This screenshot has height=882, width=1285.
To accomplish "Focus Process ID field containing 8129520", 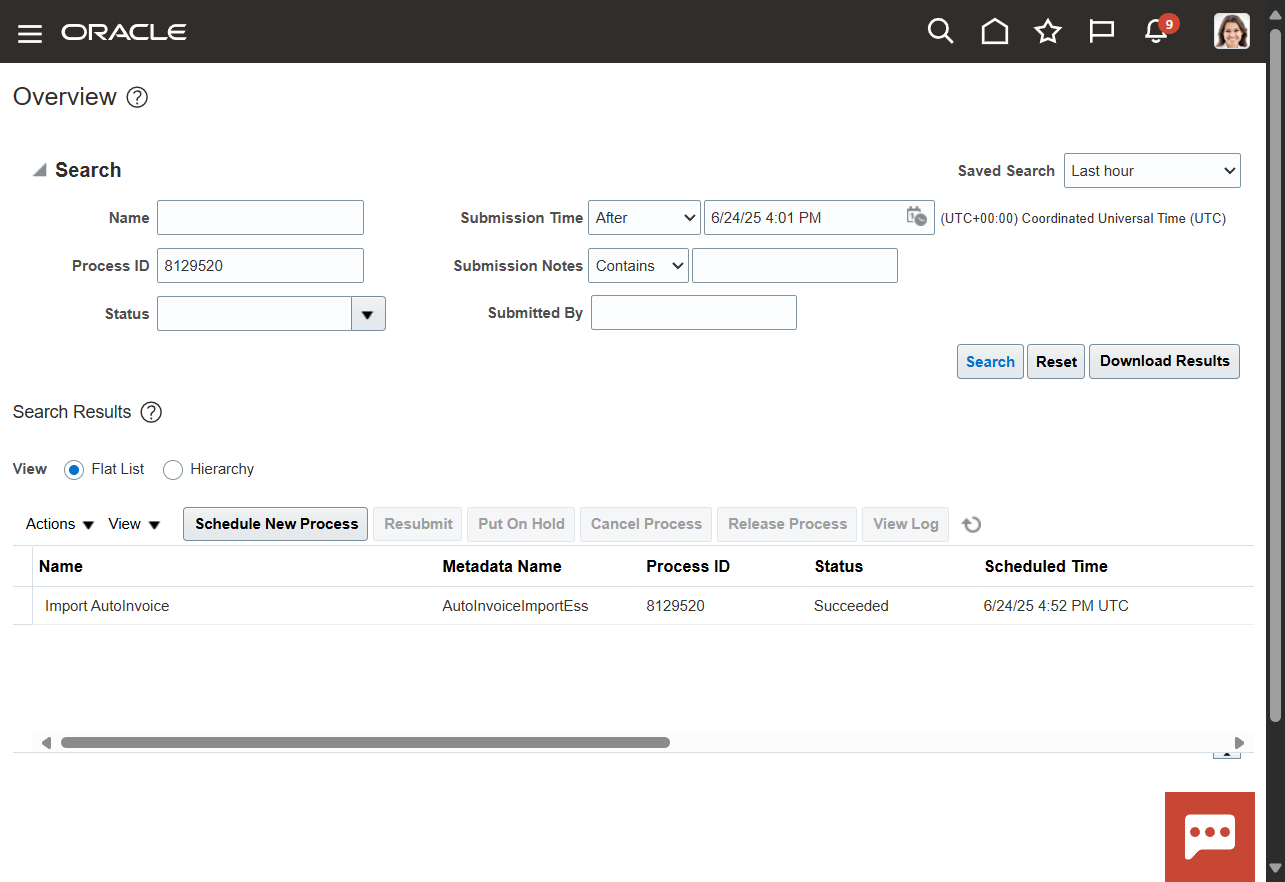I will [x=260, y=266].
